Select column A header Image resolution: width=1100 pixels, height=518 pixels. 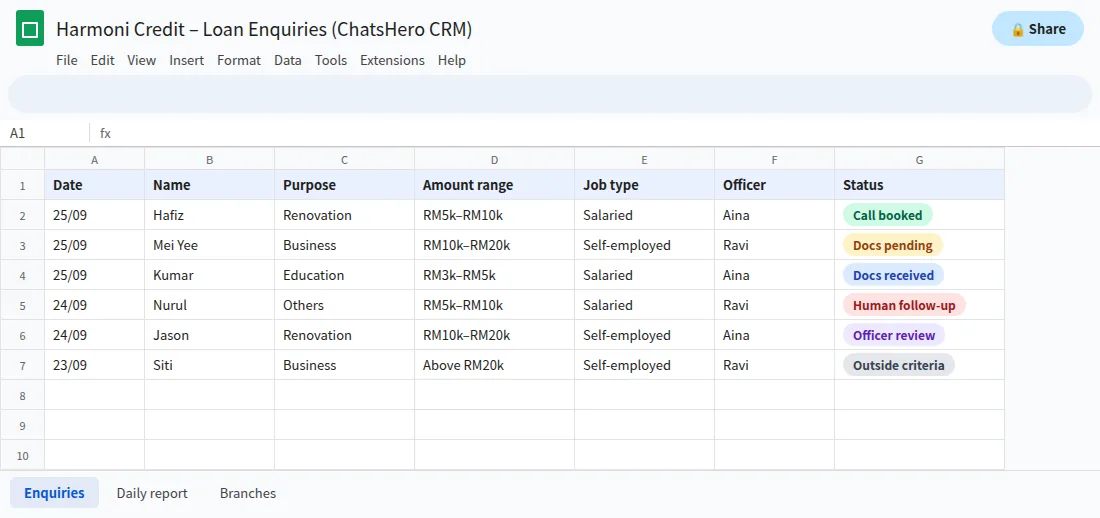pos(95,160)
